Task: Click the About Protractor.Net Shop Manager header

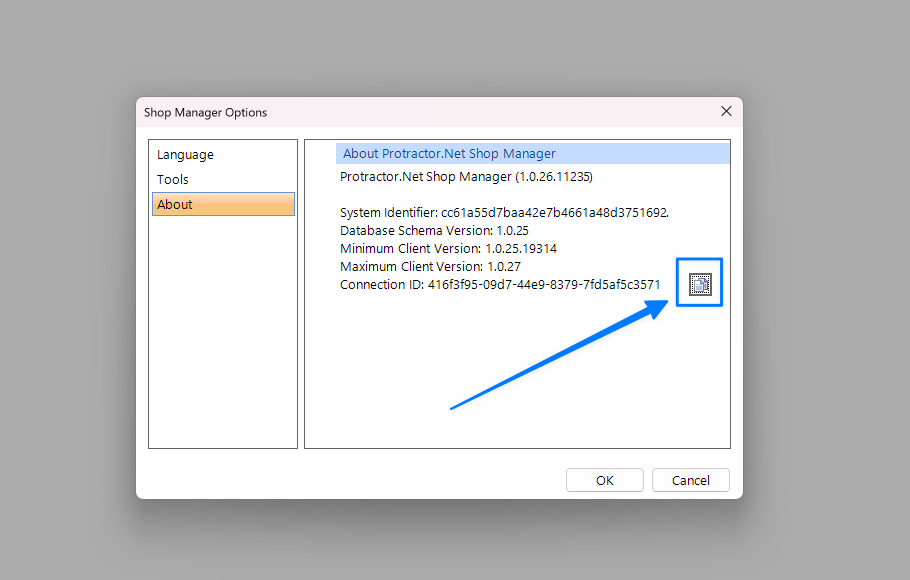Action: 449,154
